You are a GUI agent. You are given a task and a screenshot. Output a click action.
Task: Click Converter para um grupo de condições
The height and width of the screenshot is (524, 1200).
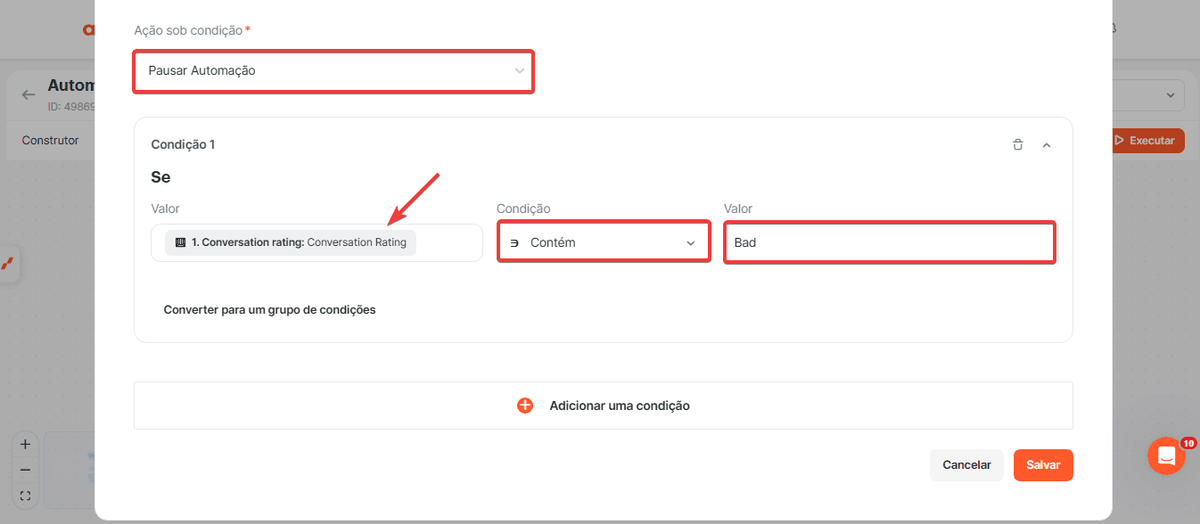click(270, 310)
